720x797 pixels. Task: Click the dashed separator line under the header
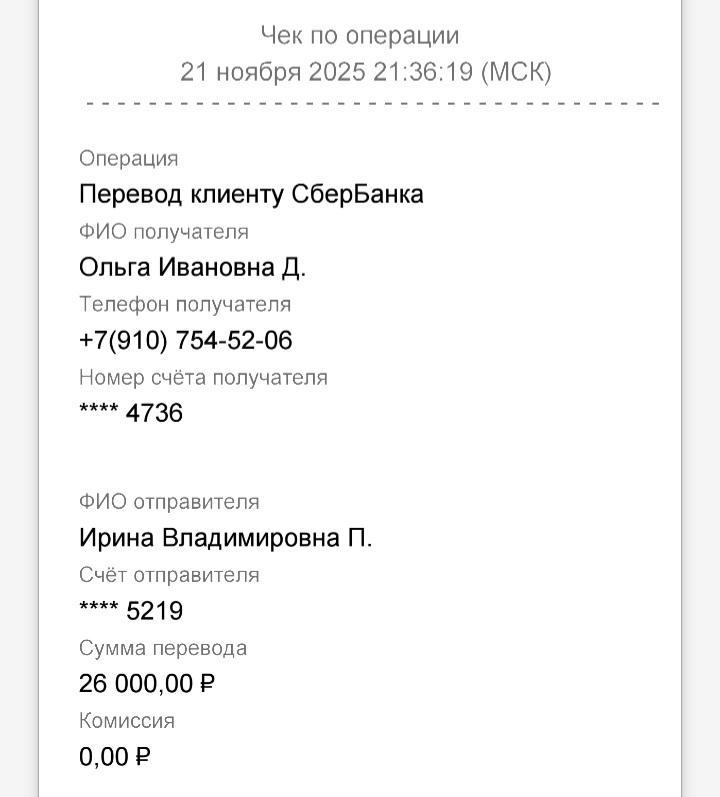click(372, 103)
